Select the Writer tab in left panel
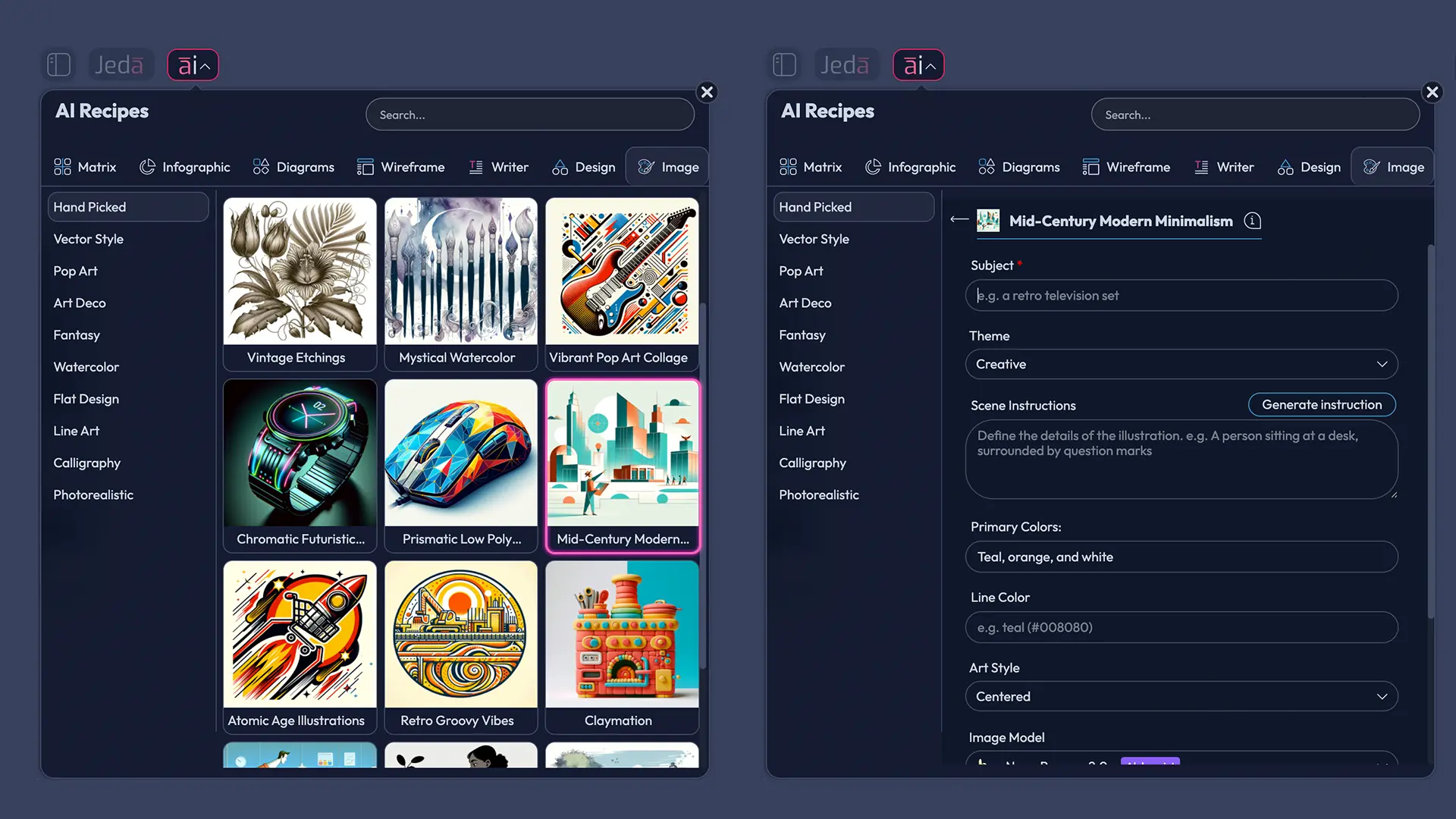Screen dimensions: 1456x819 coord(498,167)
